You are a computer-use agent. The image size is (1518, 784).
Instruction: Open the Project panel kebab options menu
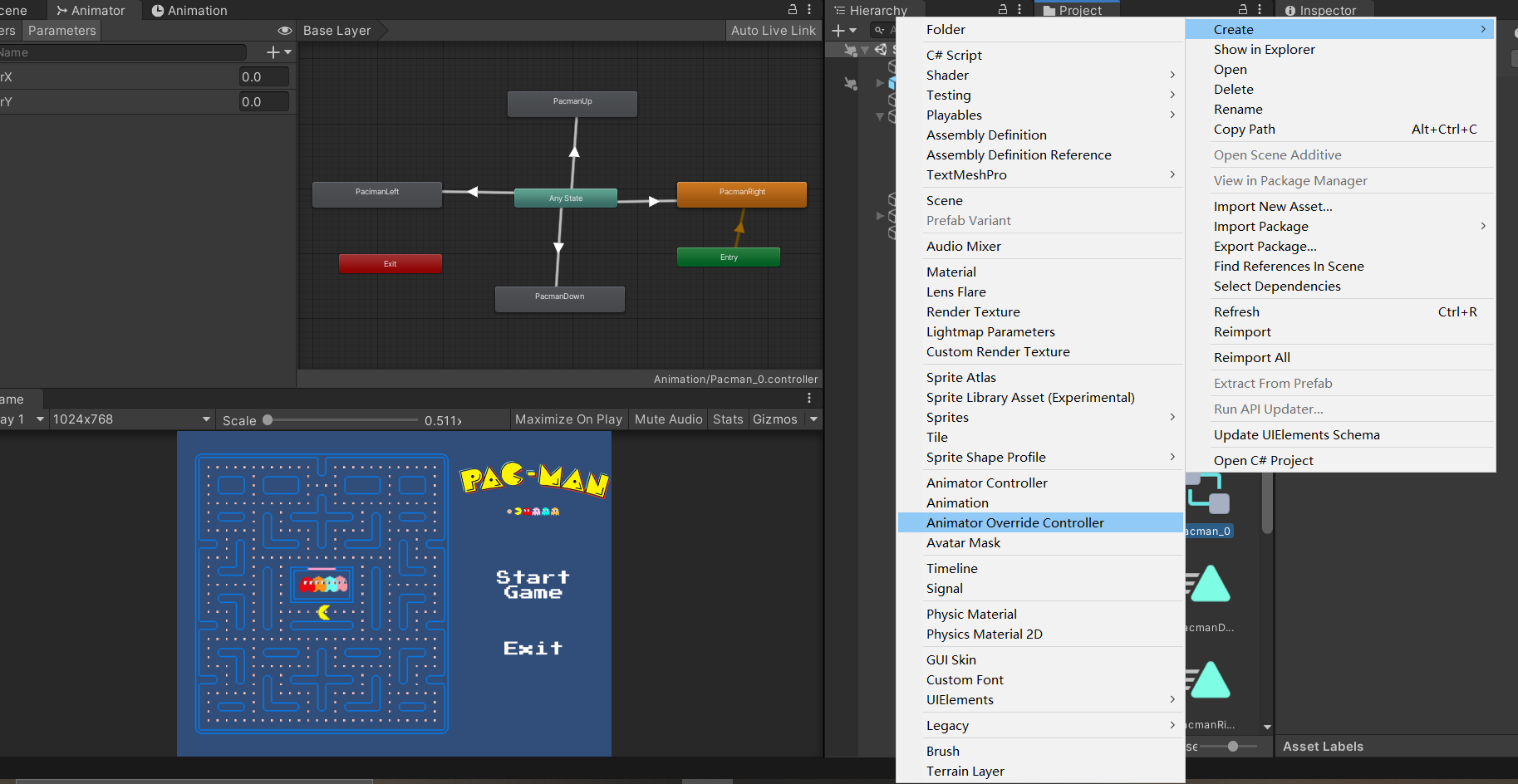click(x=1260, y=9)
